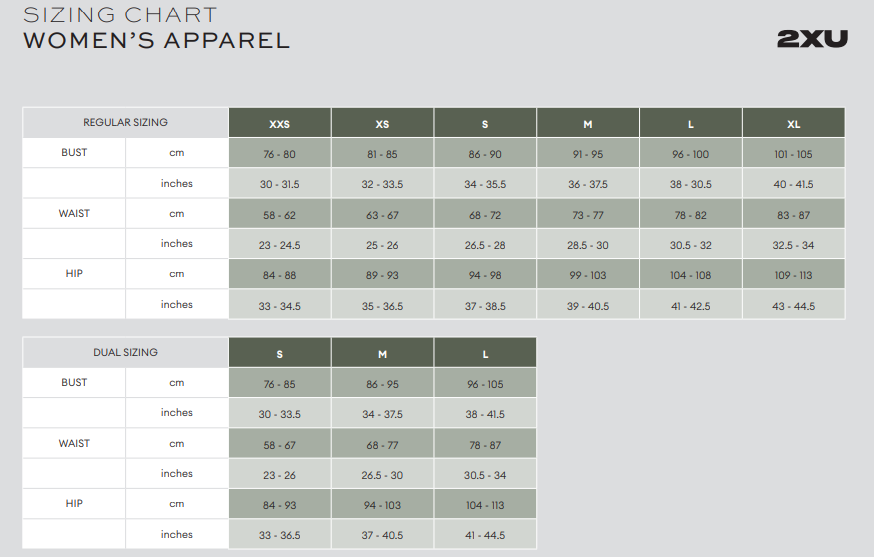Click dual sizing waist cell 78 - 87
874x557 pixels.
tap(485, 444)
